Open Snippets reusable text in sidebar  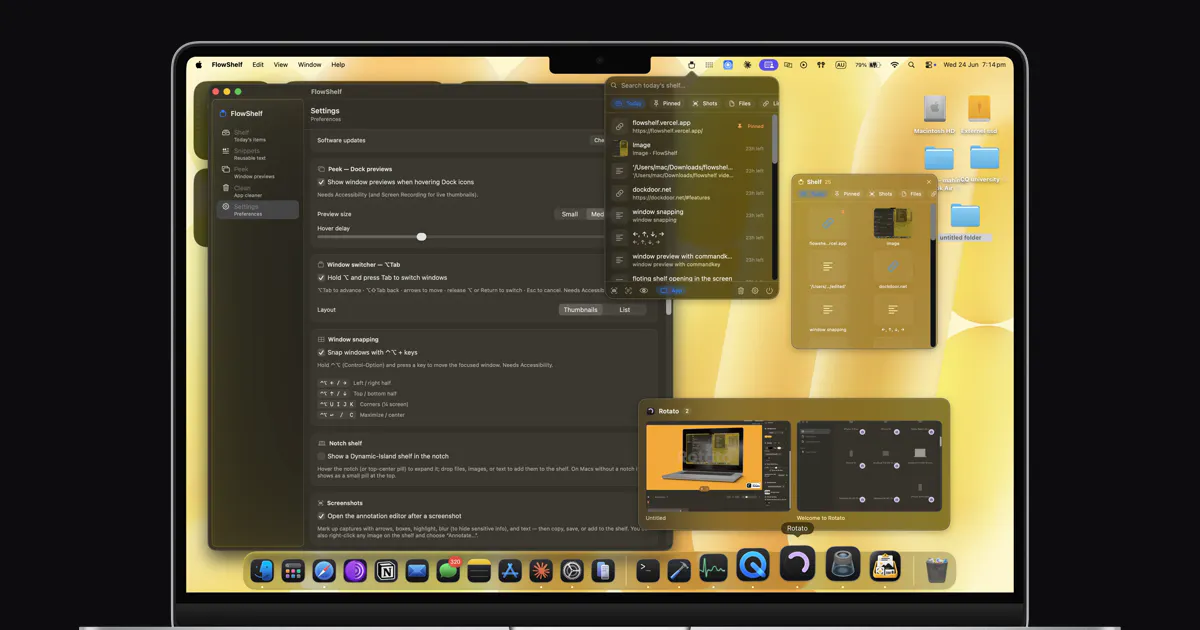click(258, 154)
